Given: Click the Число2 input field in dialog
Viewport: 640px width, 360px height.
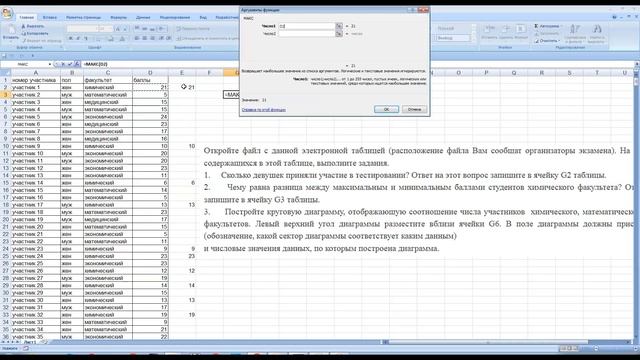Looking at the screenshot, I should (307, 34).
